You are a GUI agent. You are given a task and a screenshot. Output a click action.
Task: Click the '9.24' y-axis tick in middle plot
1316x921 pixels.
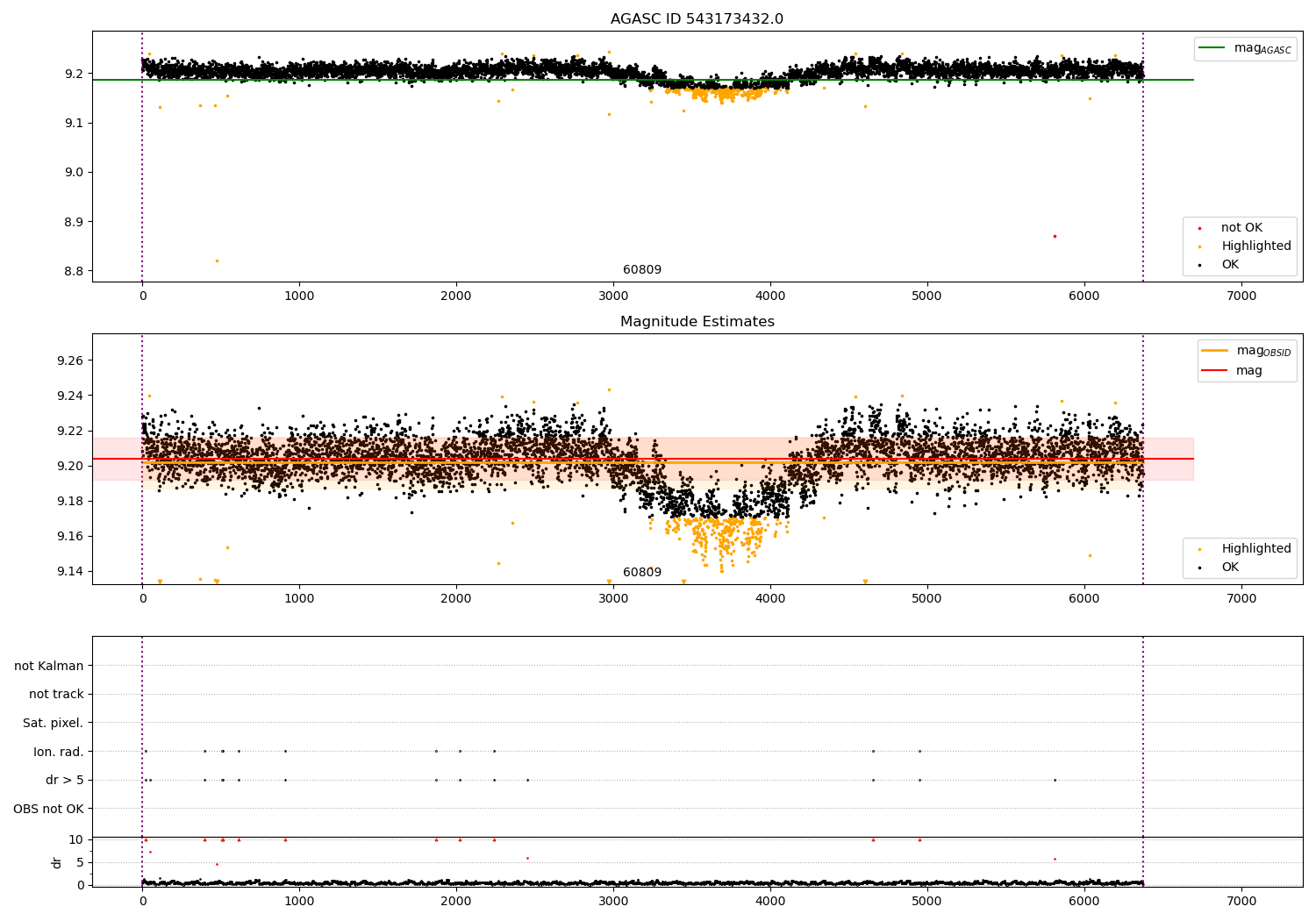71,396
